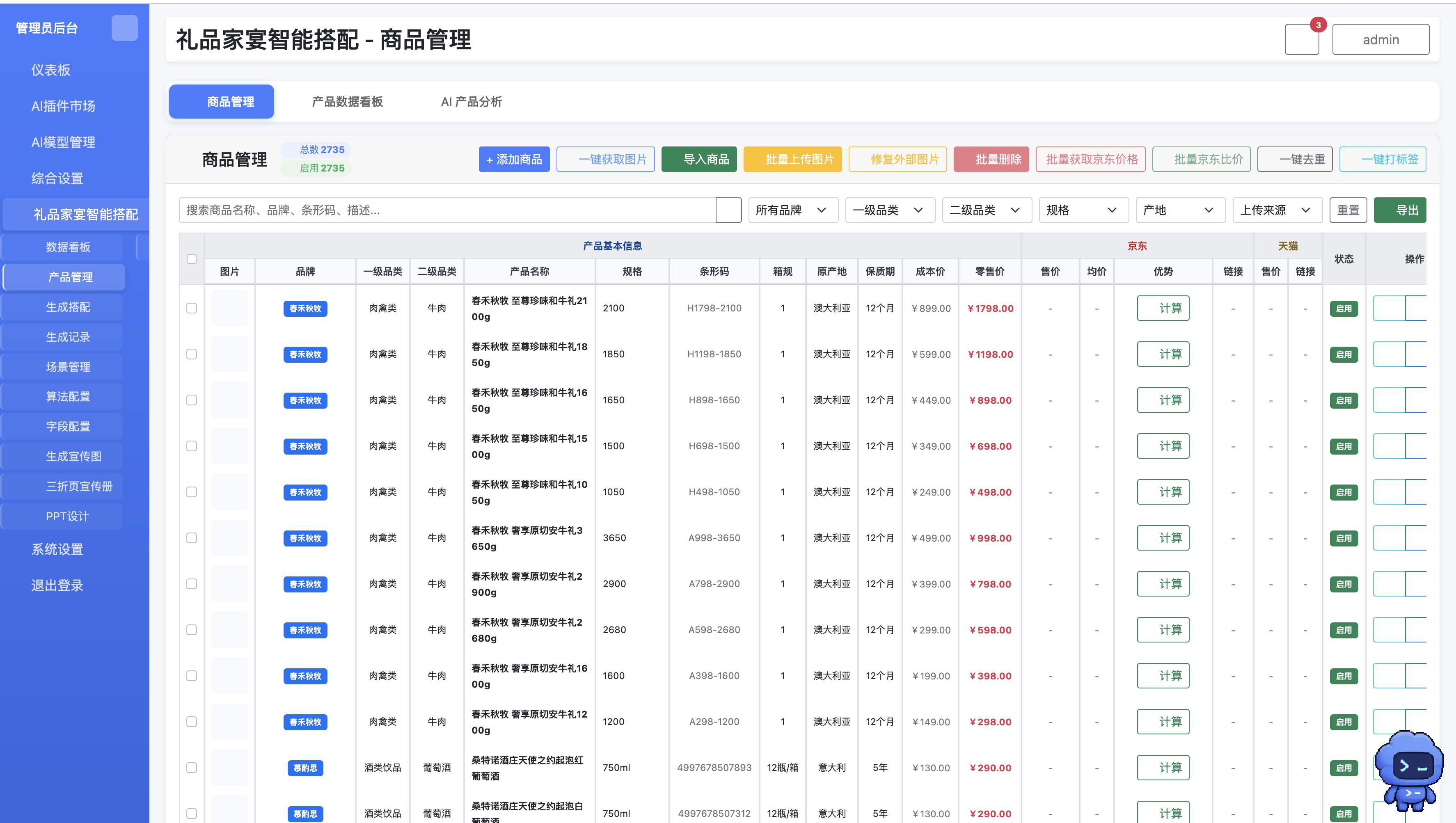
Task: Click the search button beside the search field
Action: (728, 210)
